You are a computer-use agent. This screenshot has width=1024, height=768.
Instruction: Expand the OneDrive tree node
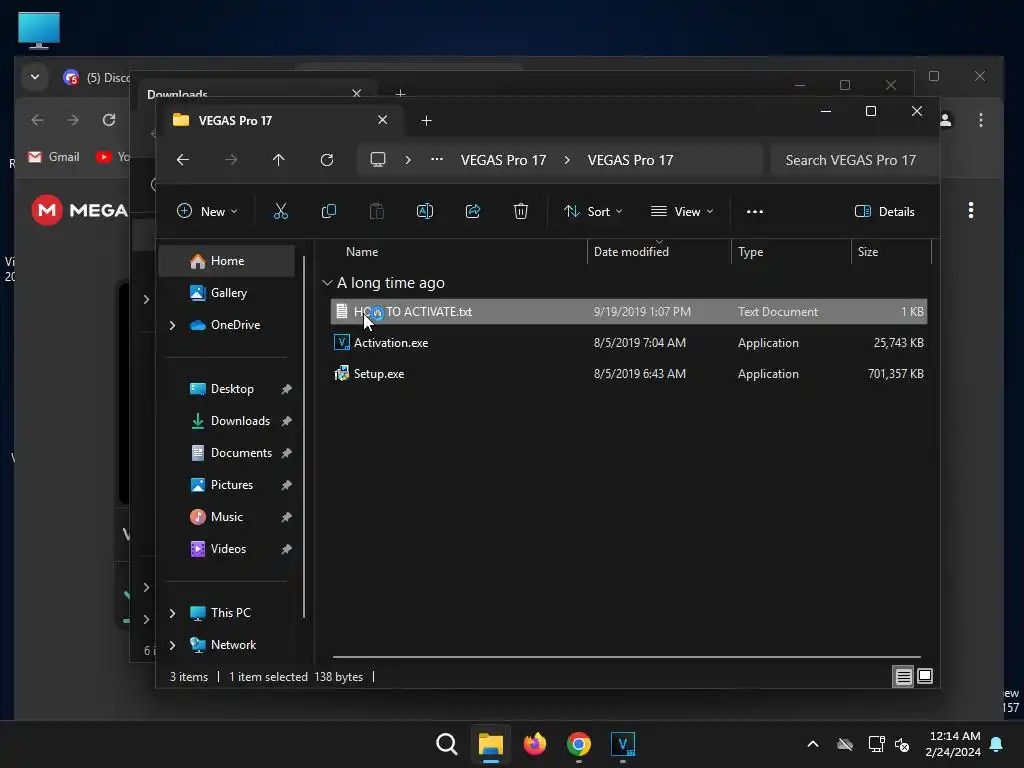[x=172, y=325]
